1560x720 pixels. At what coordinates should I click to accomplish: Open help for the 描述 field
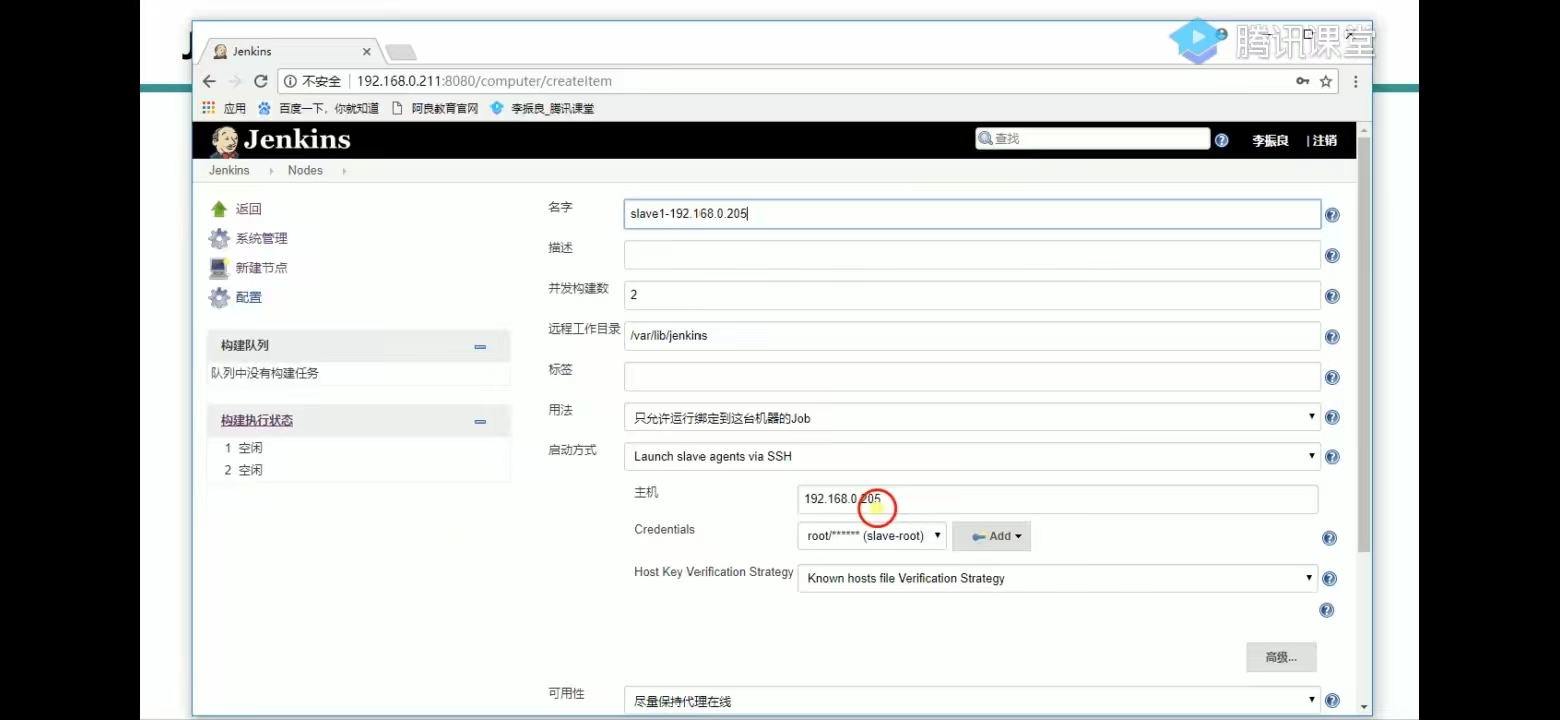[1332, 256]
